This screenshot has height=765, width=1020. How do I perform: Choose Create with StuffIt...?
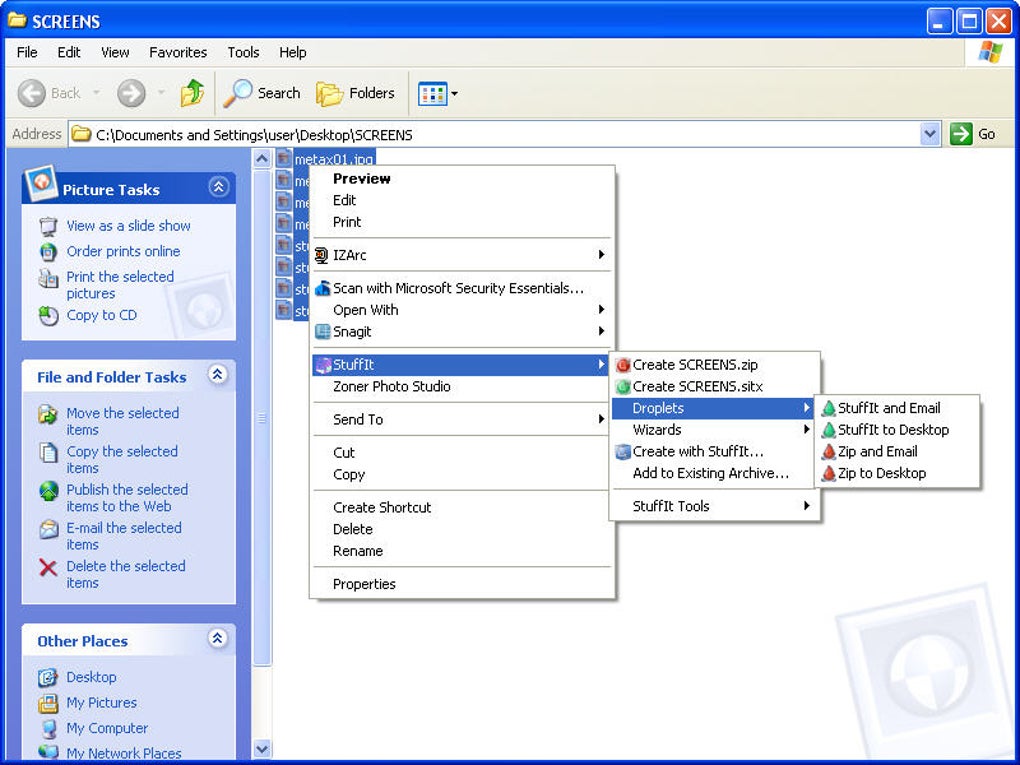click(x=714, y=451)
